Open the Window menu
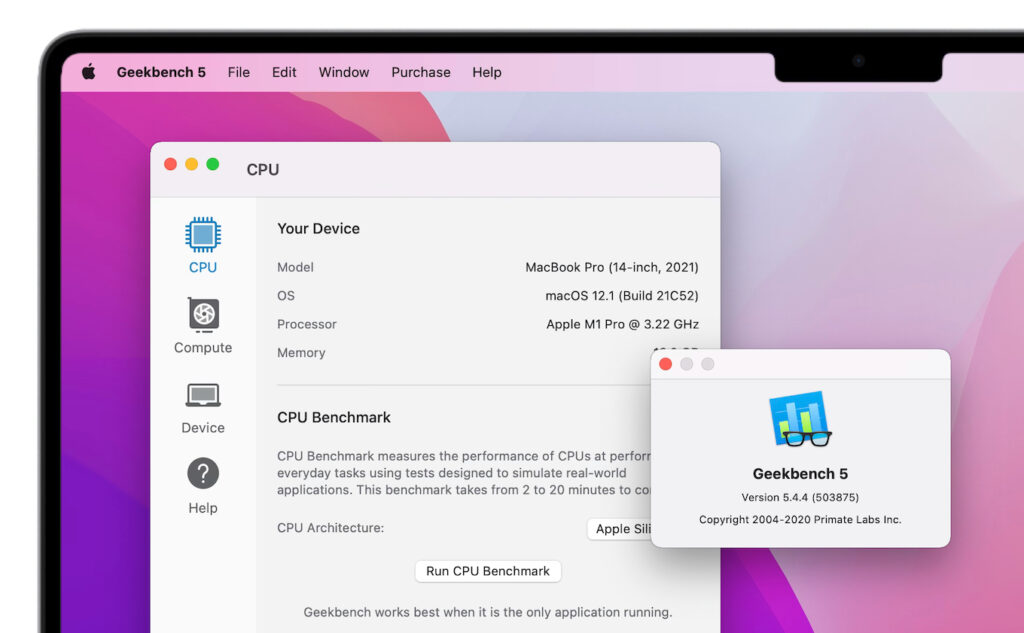 [343, 72]
